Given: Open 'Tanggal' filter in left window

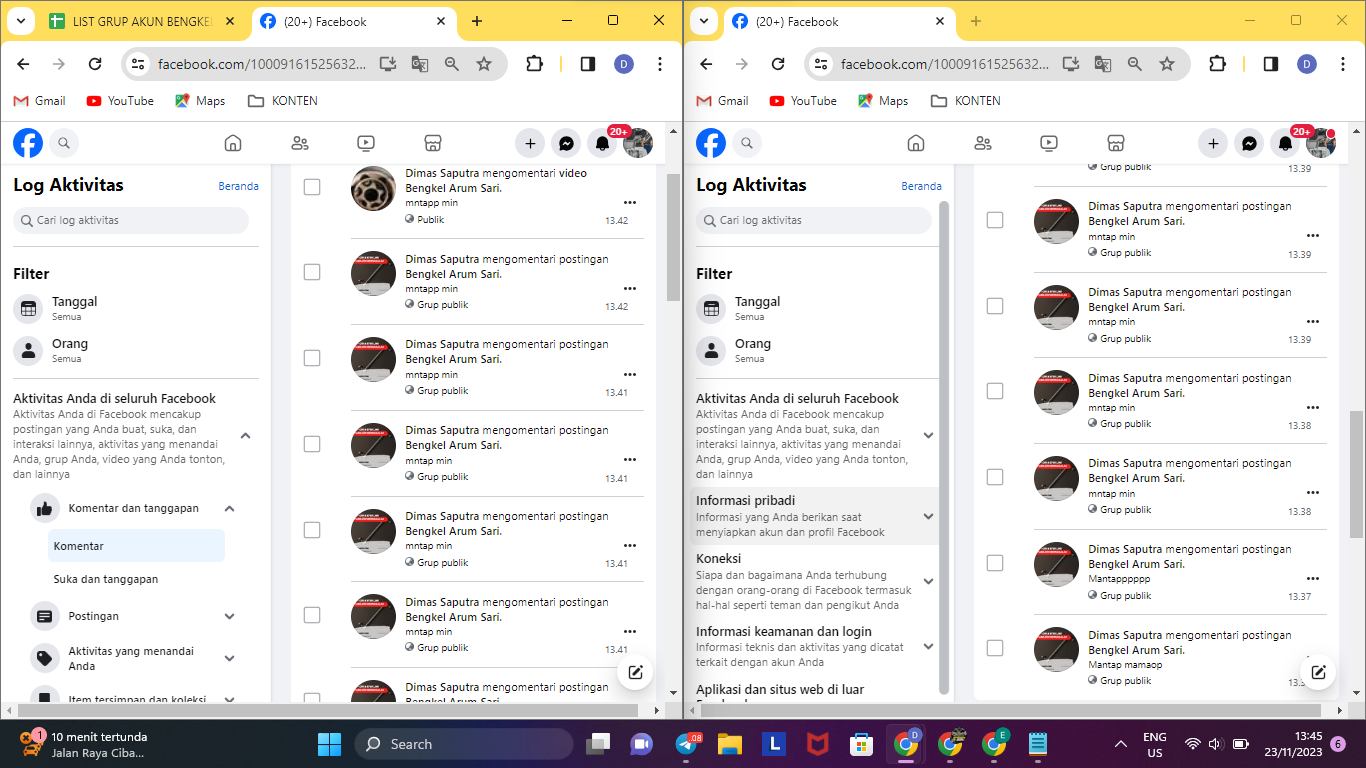Looking at the screenshot, I should [135, 308].
